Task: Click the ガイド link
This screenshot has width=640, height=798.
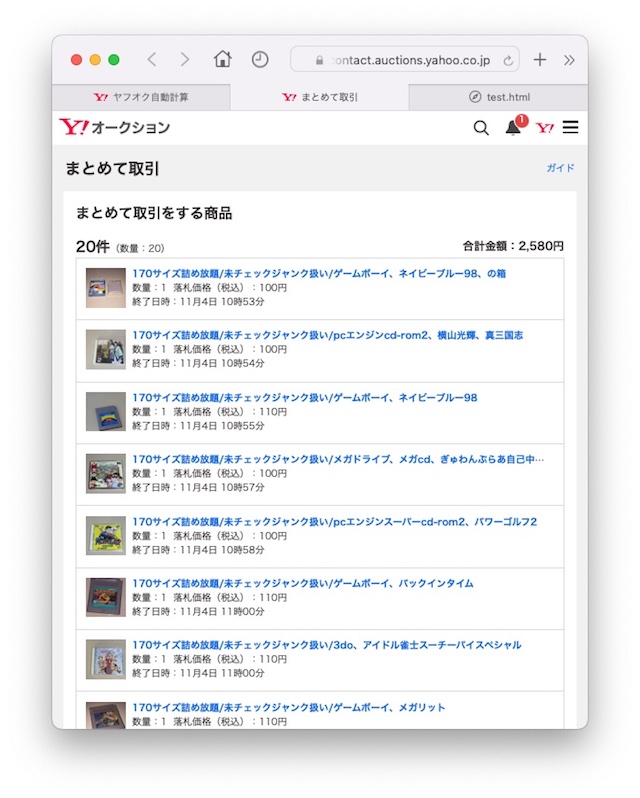Action: (x=560, y=168)
